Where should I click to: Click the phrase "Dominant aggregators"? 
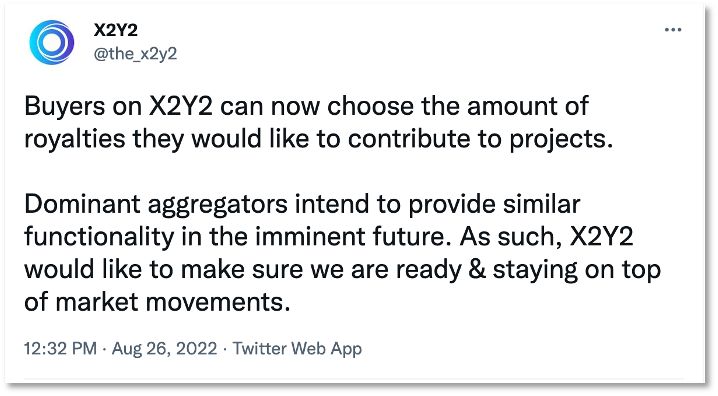click(x=156, y=205)
